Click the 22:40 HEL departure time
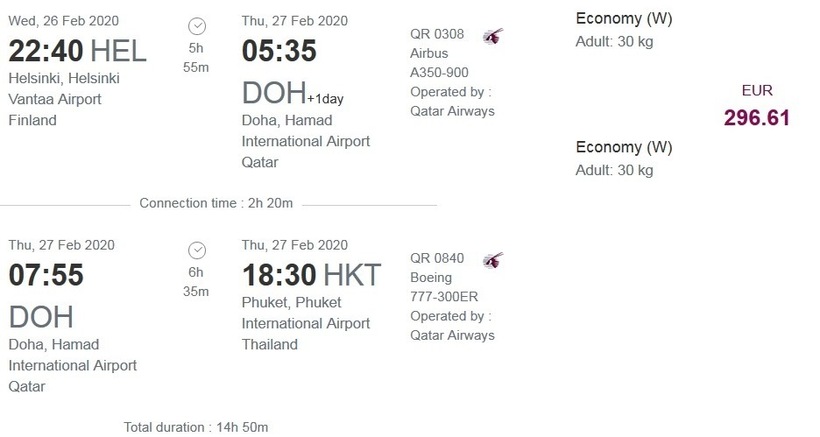 (77, 51)
